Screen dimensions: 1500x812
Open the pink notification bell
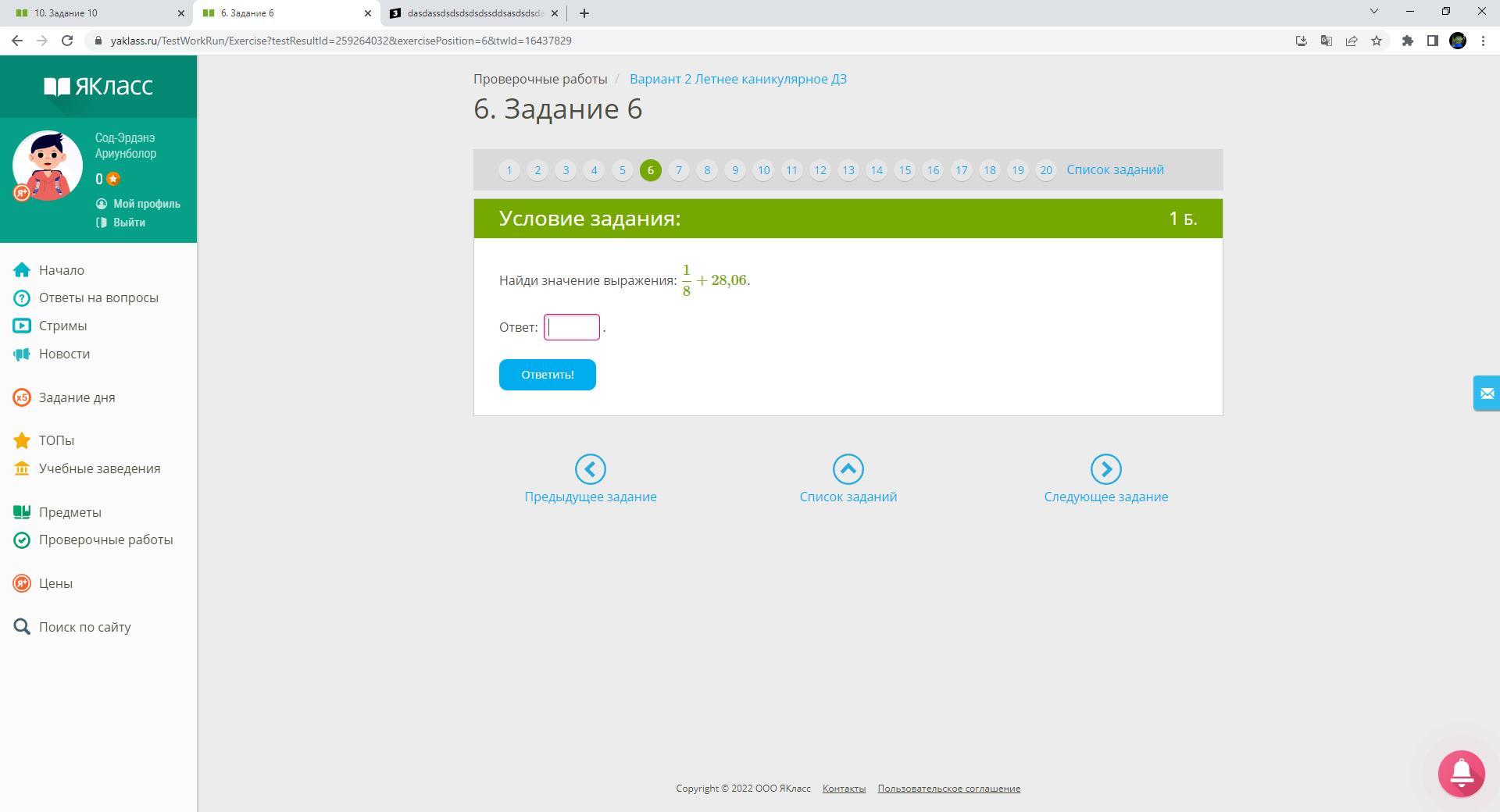1462,774
